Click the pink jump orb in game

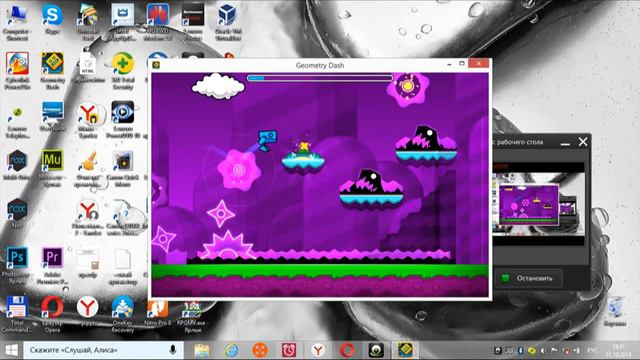point(239,170)
